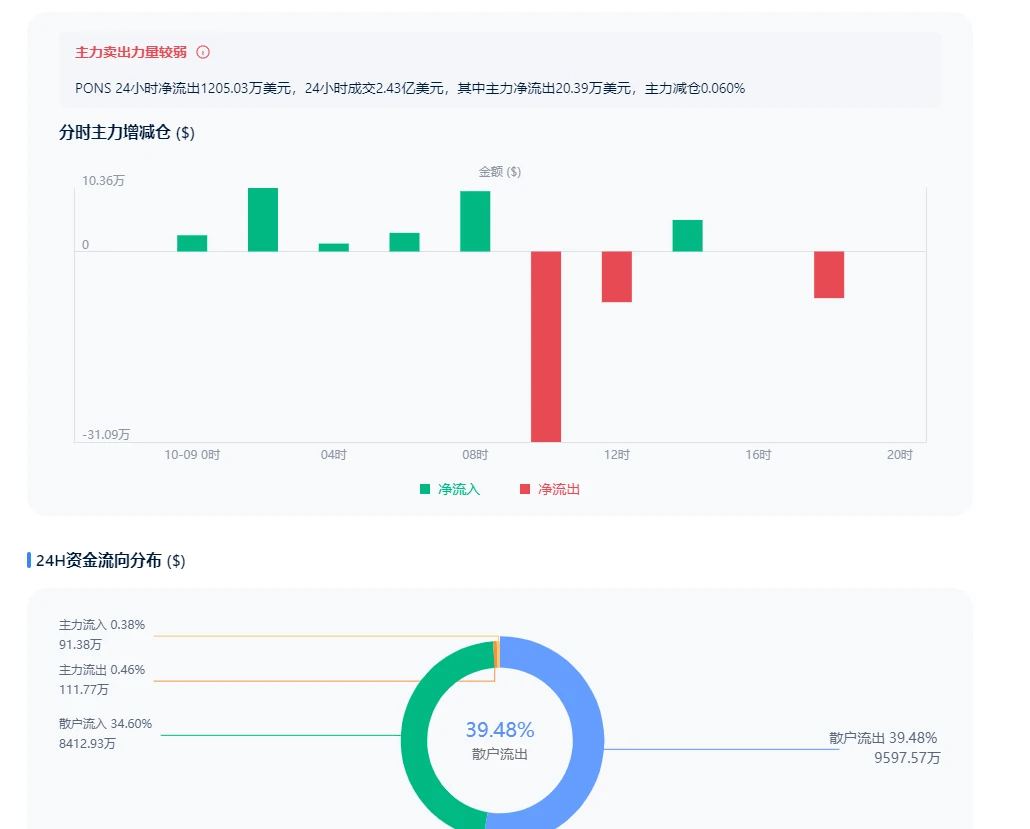The height and width of the screenshot is (829, 1030).
Task: Select the red bar above 12时
Action: point(617,277)
